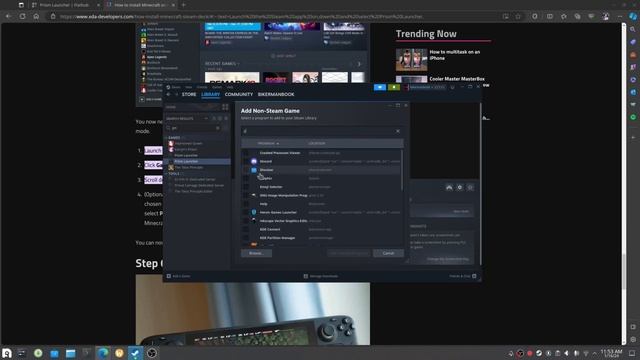Check the Inkscape Vector Graphics Editor checkbox
The height and width of the screenshot is (360, 640).
245,221
